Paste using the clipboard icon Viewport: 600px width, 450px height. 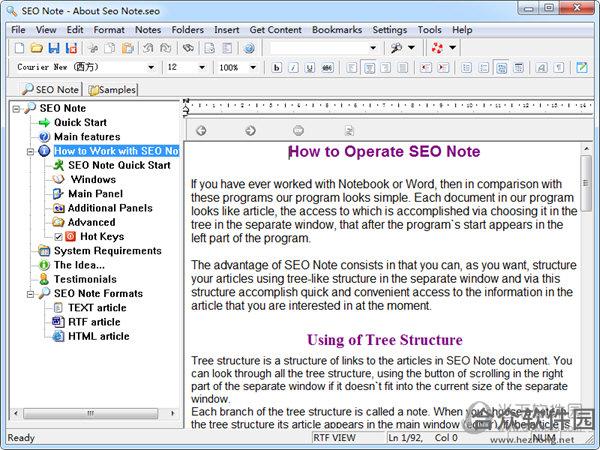[x=127, y=48]
